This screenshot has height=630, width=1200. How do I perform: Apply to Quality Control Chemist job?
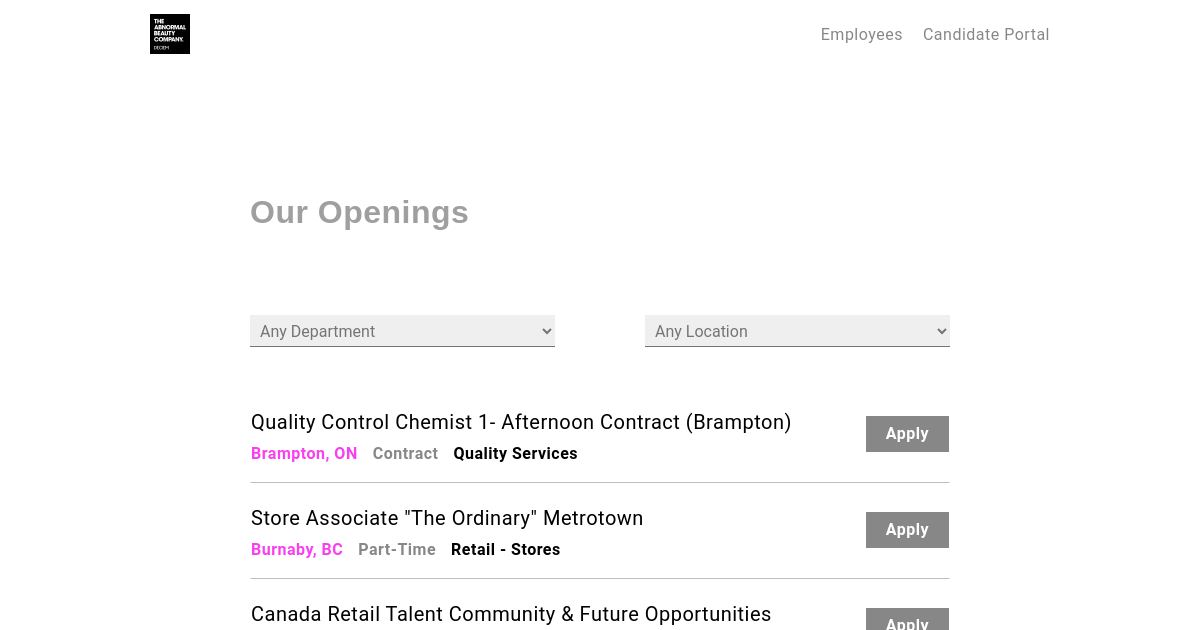pyautogui.click(x=907, y=434)
